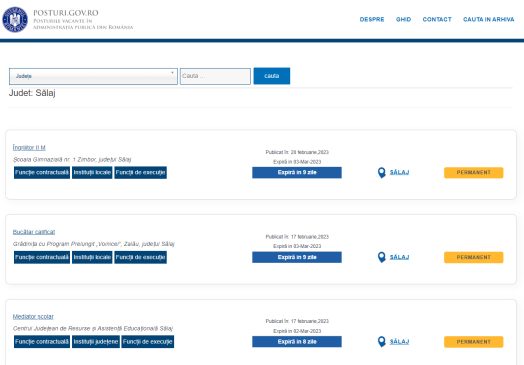Click Funcții de execuție tag in Bucătar card
The width and height of the screenshot is (524, 365).
point(140,257)
